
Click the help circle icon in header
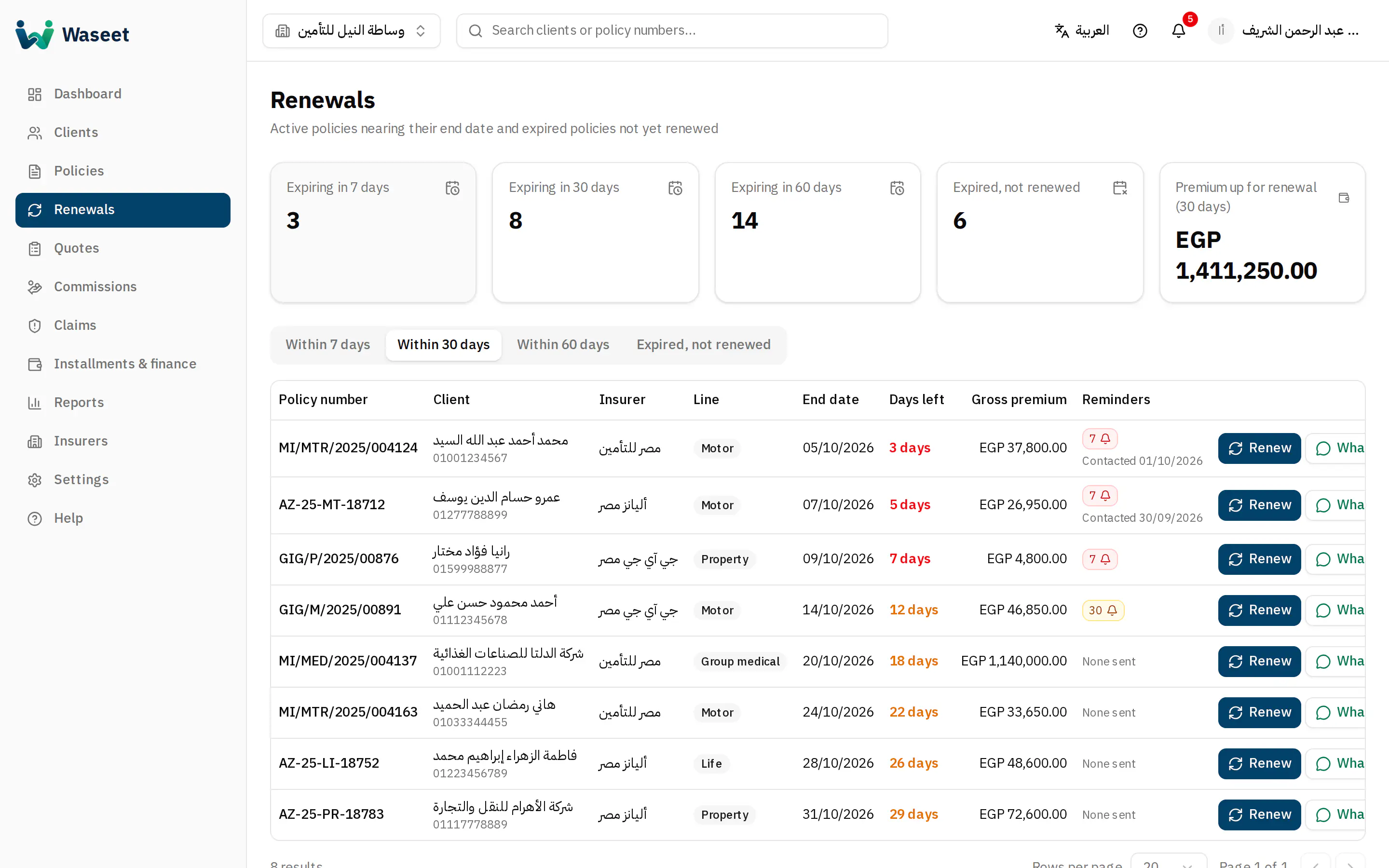pyautogui.click(x=1140, y=30)
